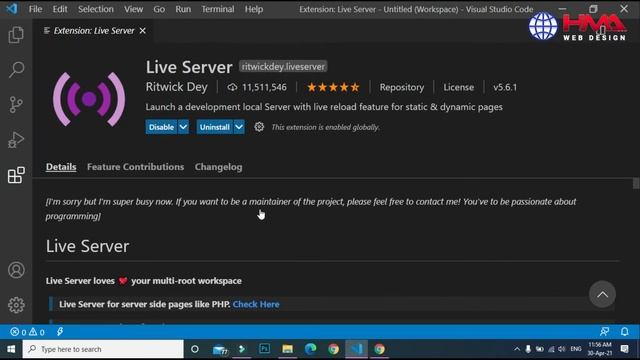Viewport: 640px width, 360px height.
Task: Follow the Check Here link
Action: pyautogui.click(x=256, y=304)
